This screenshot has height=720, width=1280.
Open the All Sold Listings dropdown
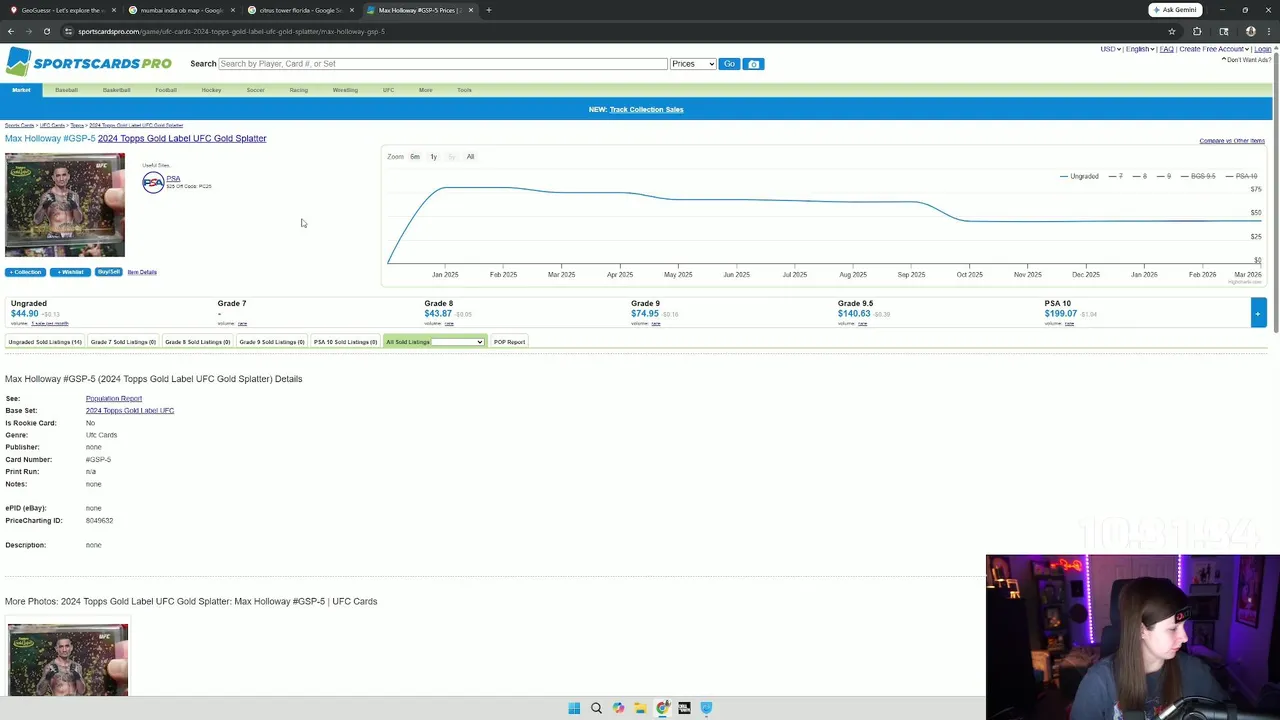point(458,342)
